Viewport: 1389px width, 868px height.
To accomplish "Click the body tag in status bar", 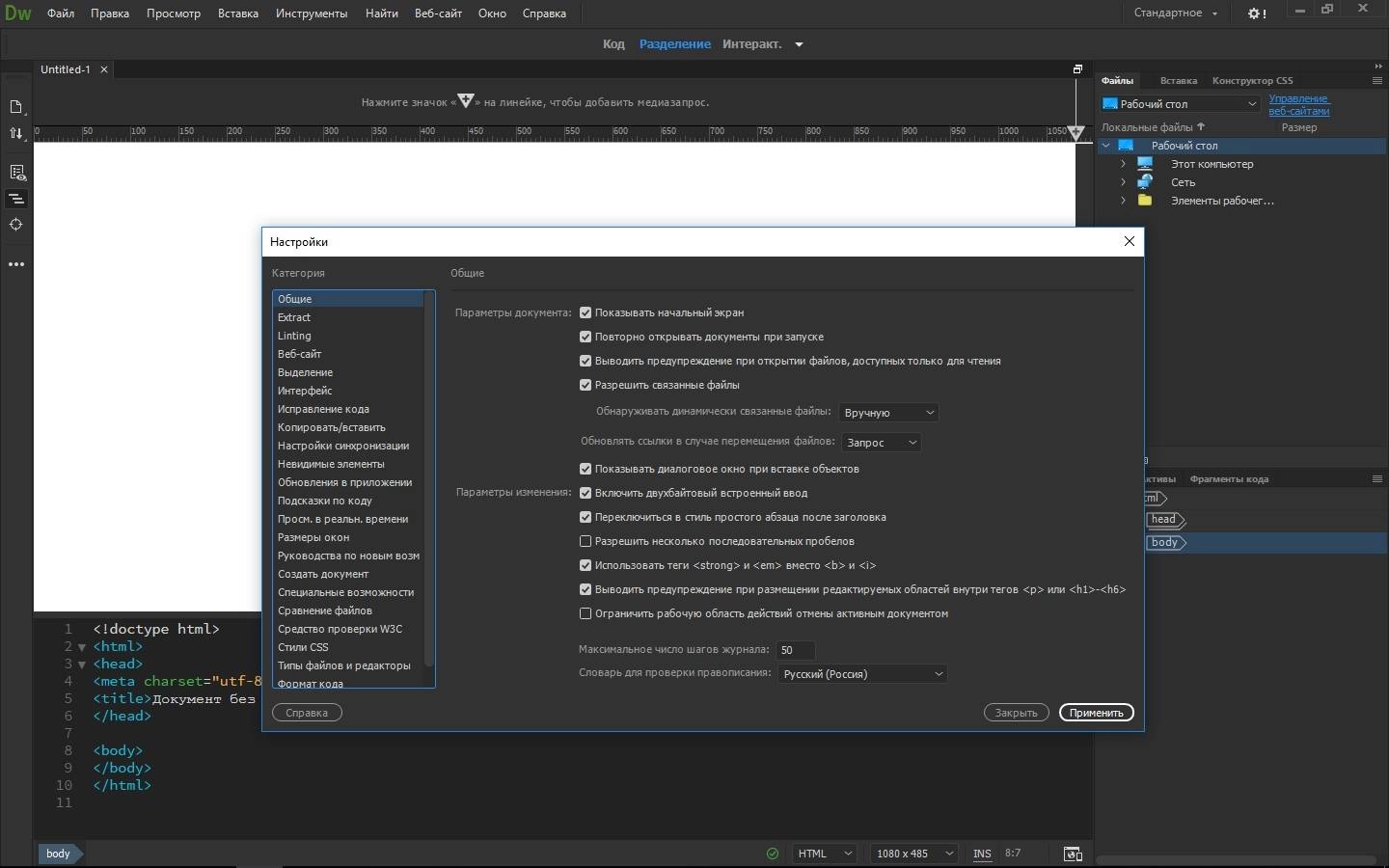I will click(x=59, y=854).
